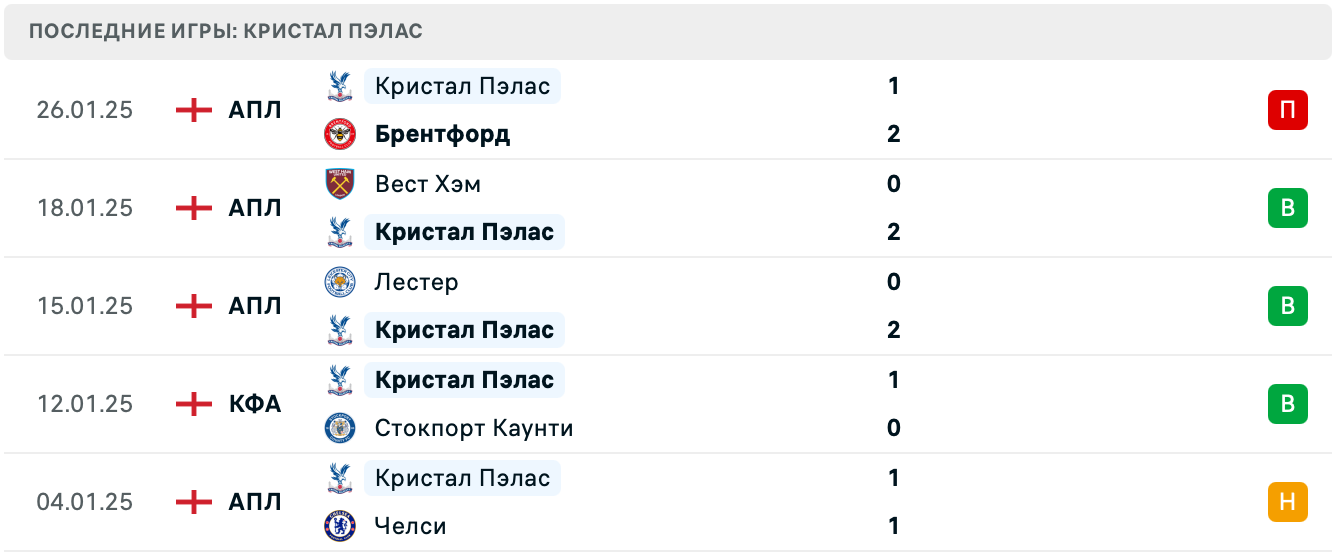Click the 'Последние игры: Кристал Пэлас' header
The image size is (1336, 552).
(x=226, y=31)
